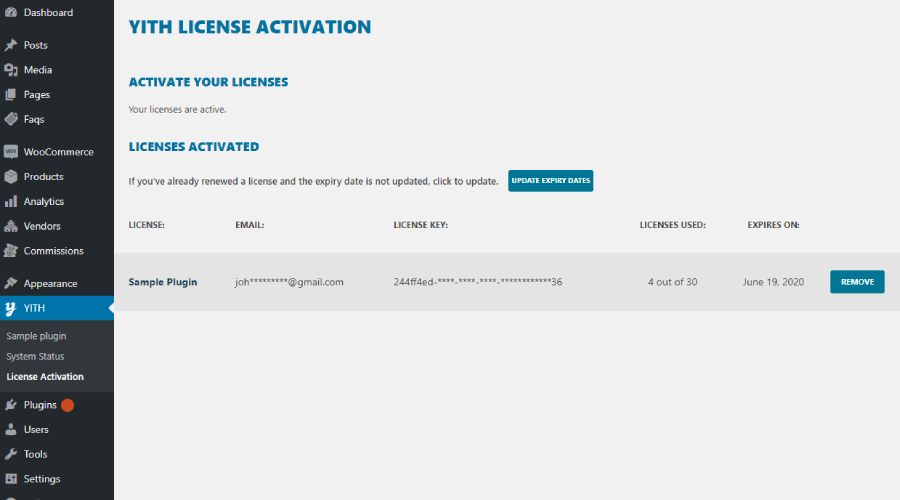Screen dimensions: 900x500
Task: Open the Sample plugin submenu
Action: [x=36, y=336]
